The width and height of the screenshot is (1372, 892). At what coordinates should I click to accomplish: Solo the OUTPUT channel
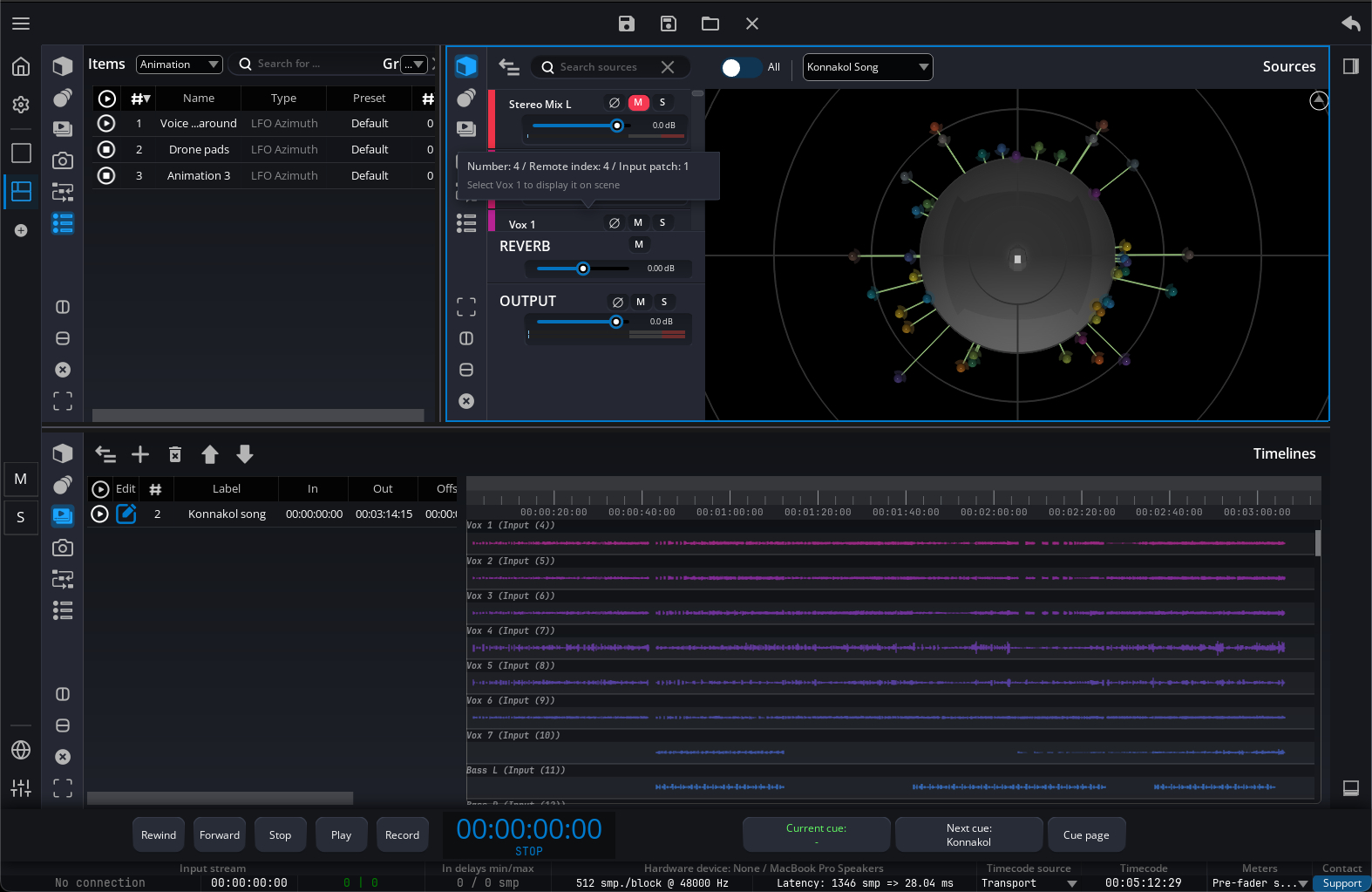click(664, 302)
